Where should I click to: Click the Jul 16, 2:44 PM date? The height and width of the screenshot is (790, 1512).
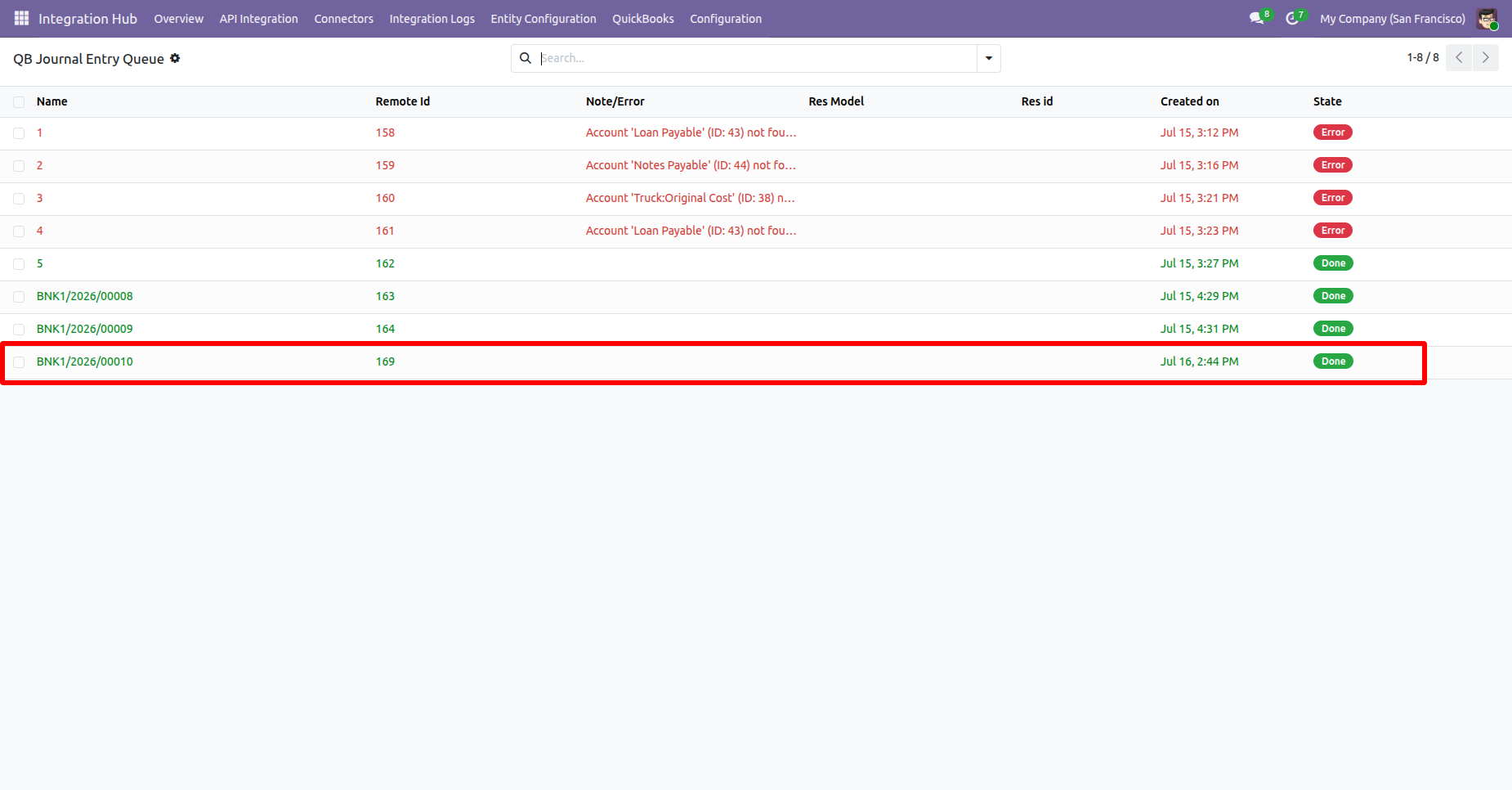(x=1200, y=361)
